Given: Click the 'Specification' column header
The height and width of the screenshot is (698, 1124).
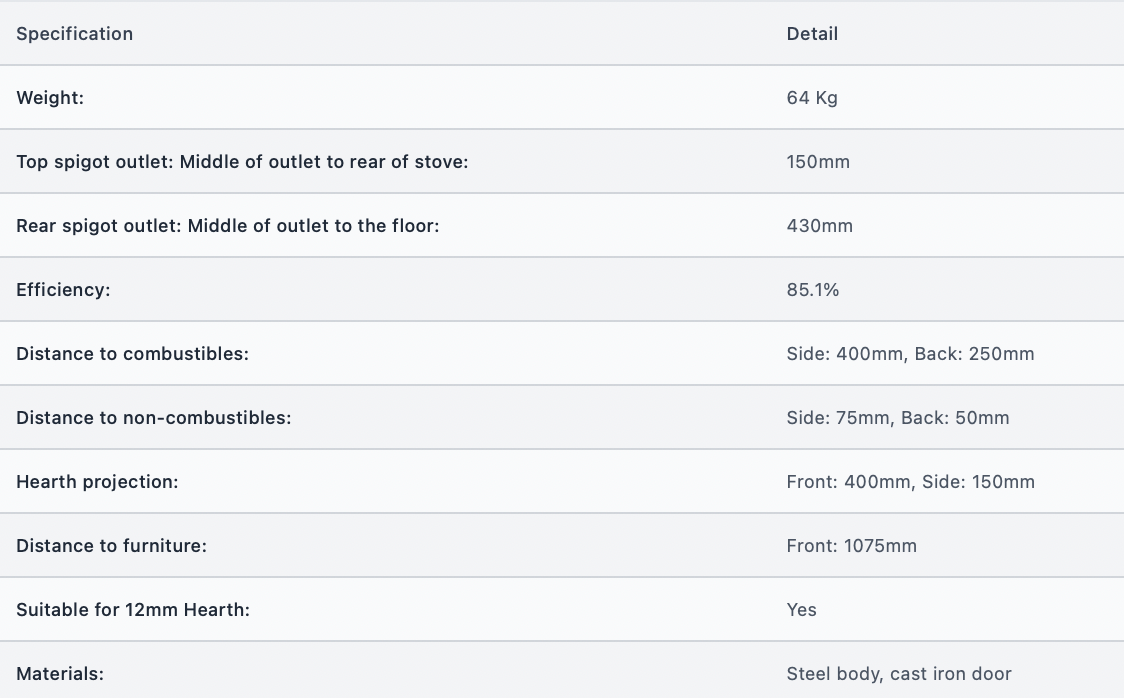Looking at the screenshot, I should 75,34.
